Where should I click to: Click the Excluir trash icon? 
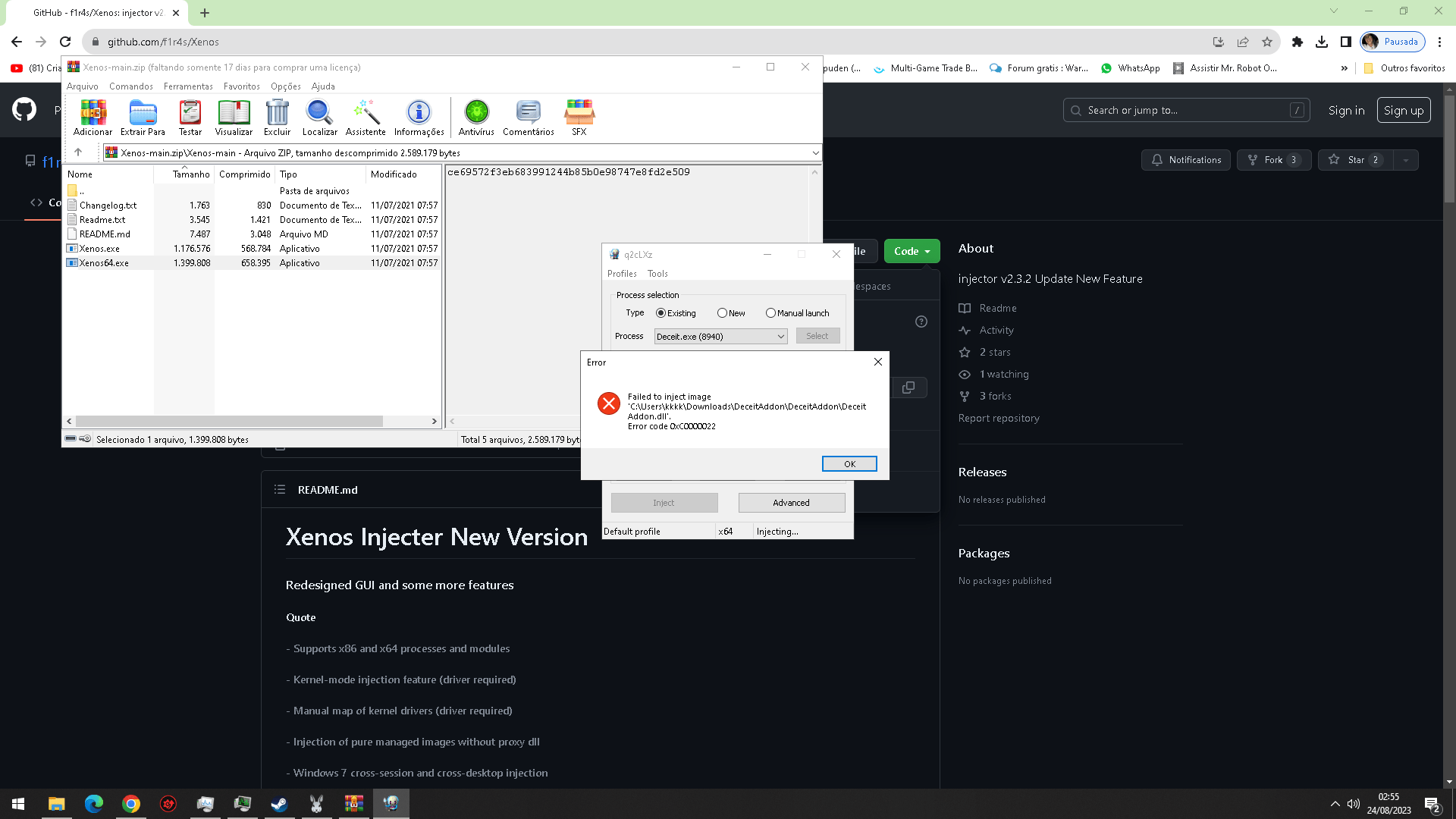click(277, 118)
